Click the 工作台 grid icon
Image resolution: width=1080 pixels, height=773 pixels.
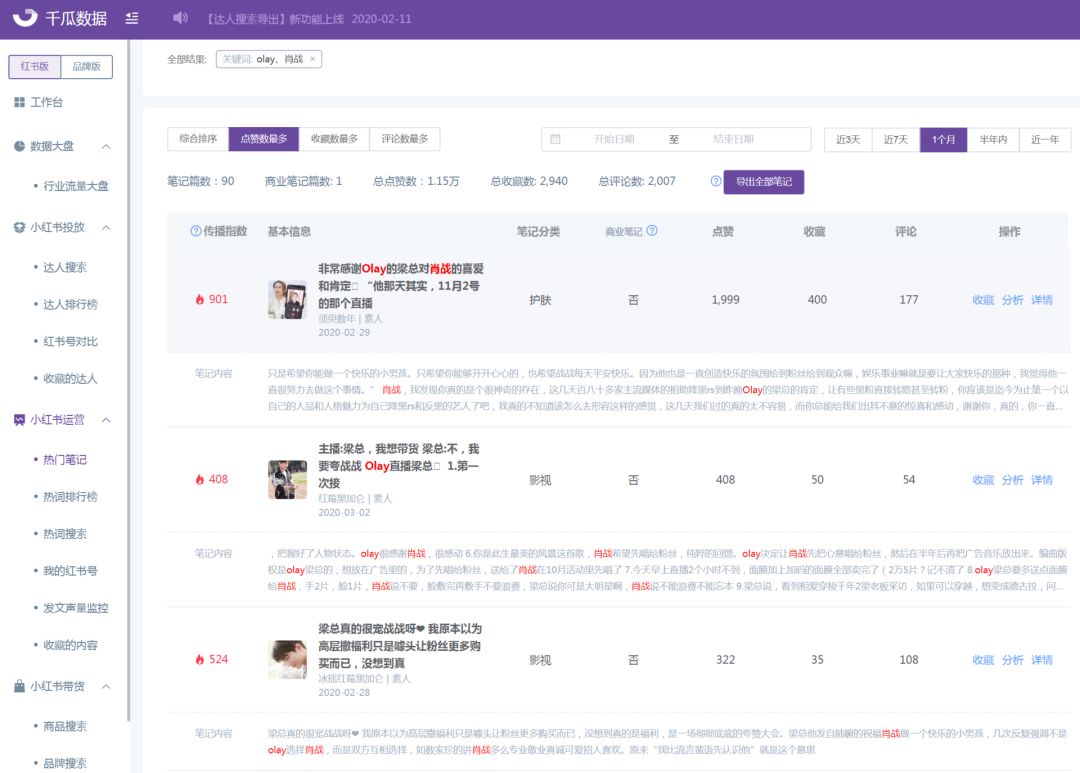[19, 102]
